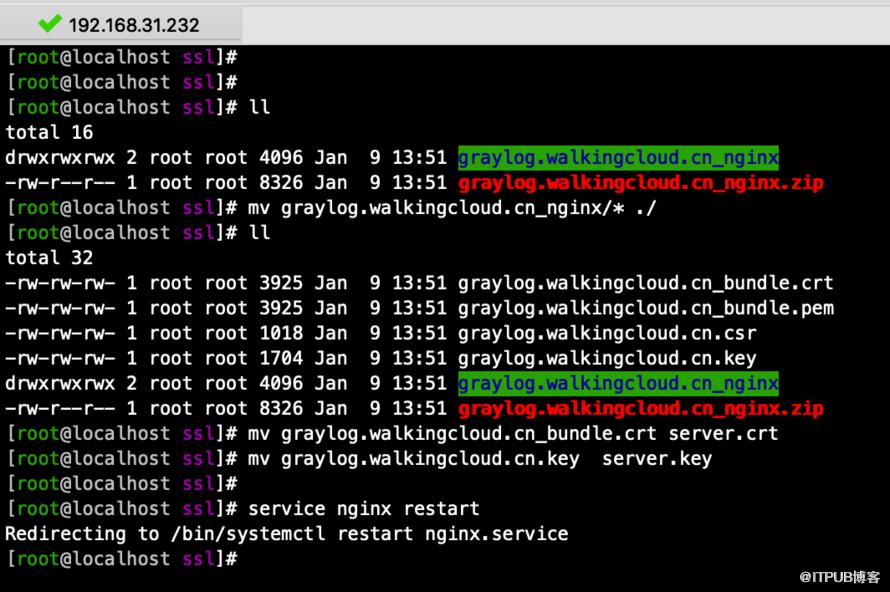Click the graylog.walkingcloud.cn_bundle.crt filename in the listing
890x592 pixels.
point(645,283)
